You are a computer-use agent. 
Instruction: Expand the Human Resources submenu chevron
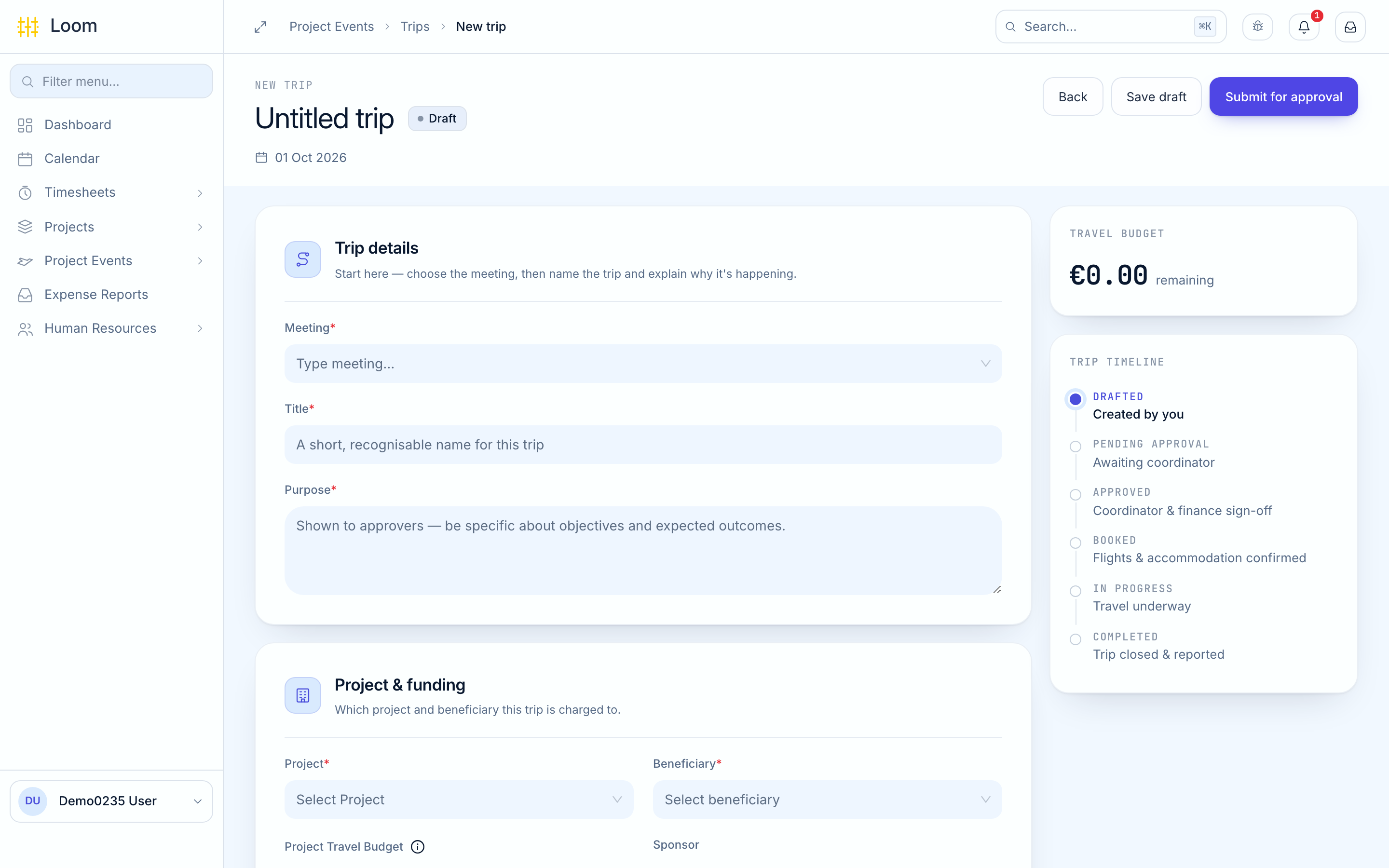pyautogui.click(x=200, y=329)
